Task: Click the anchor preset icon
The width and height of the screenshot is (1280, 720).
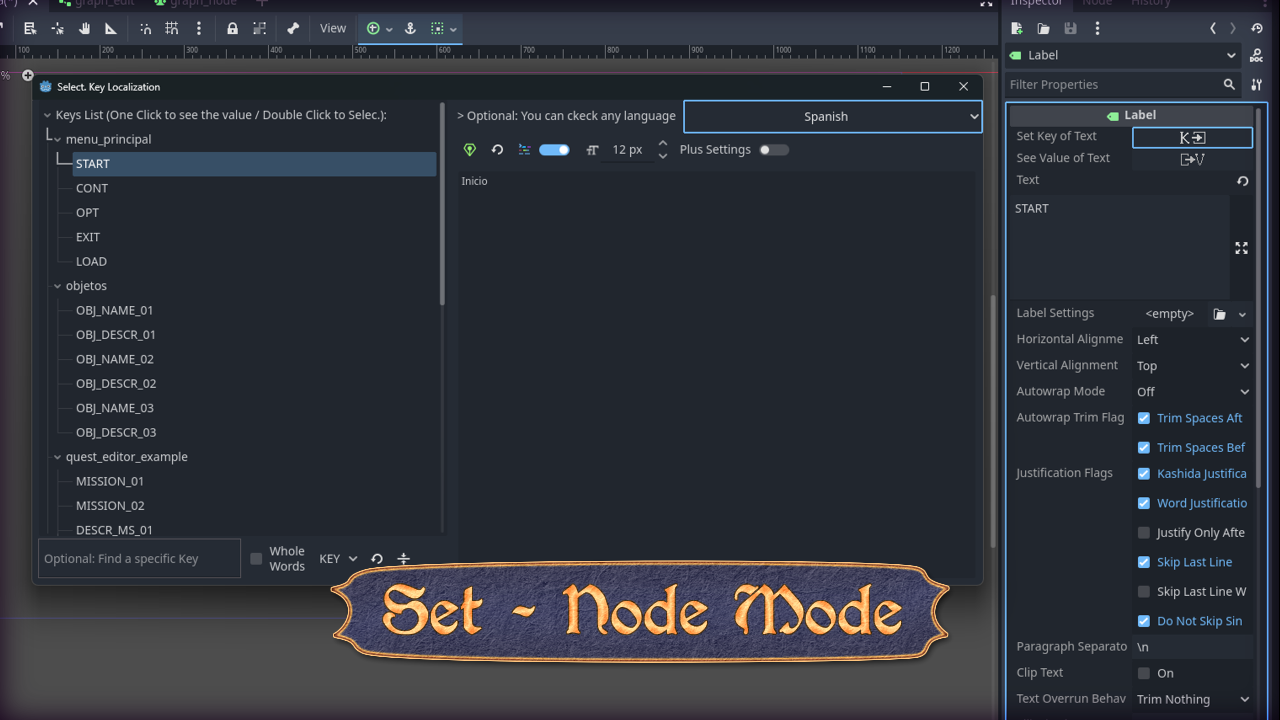Action: point(410,29)
